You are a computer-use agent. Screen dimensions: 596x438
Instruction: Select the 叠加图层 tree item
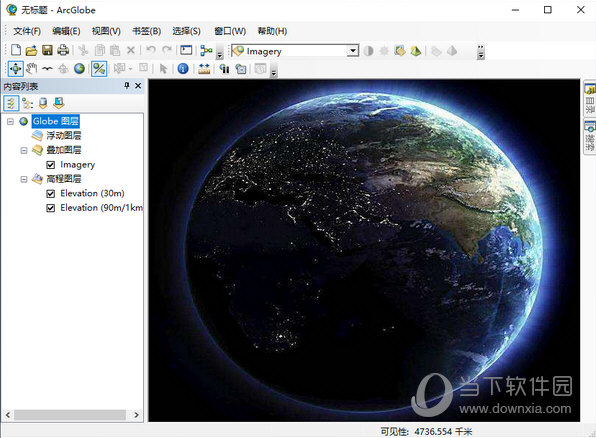point(63,150)
